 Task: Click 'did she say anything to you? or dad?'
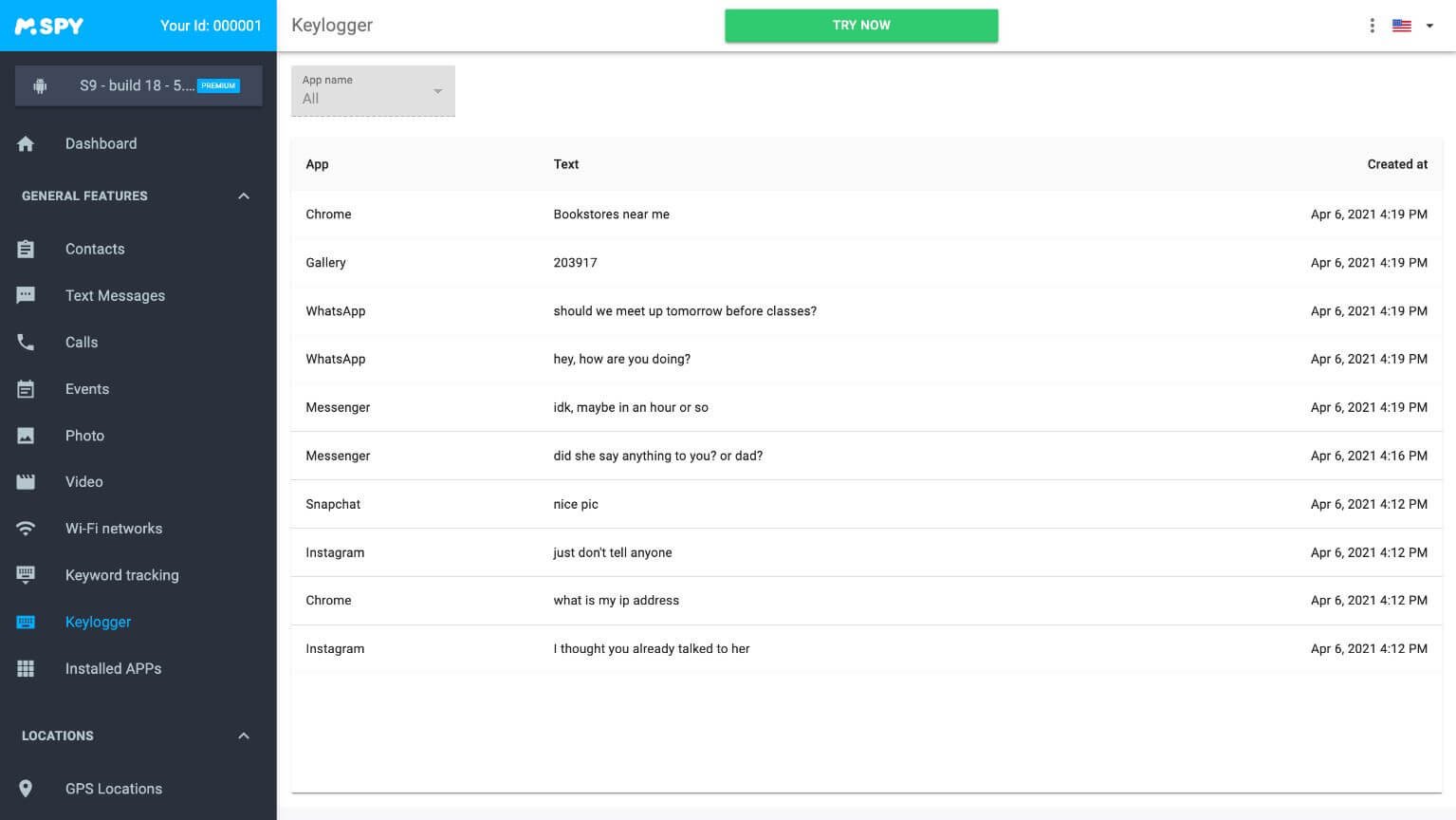pyautogui.click(x=658, y=456)
